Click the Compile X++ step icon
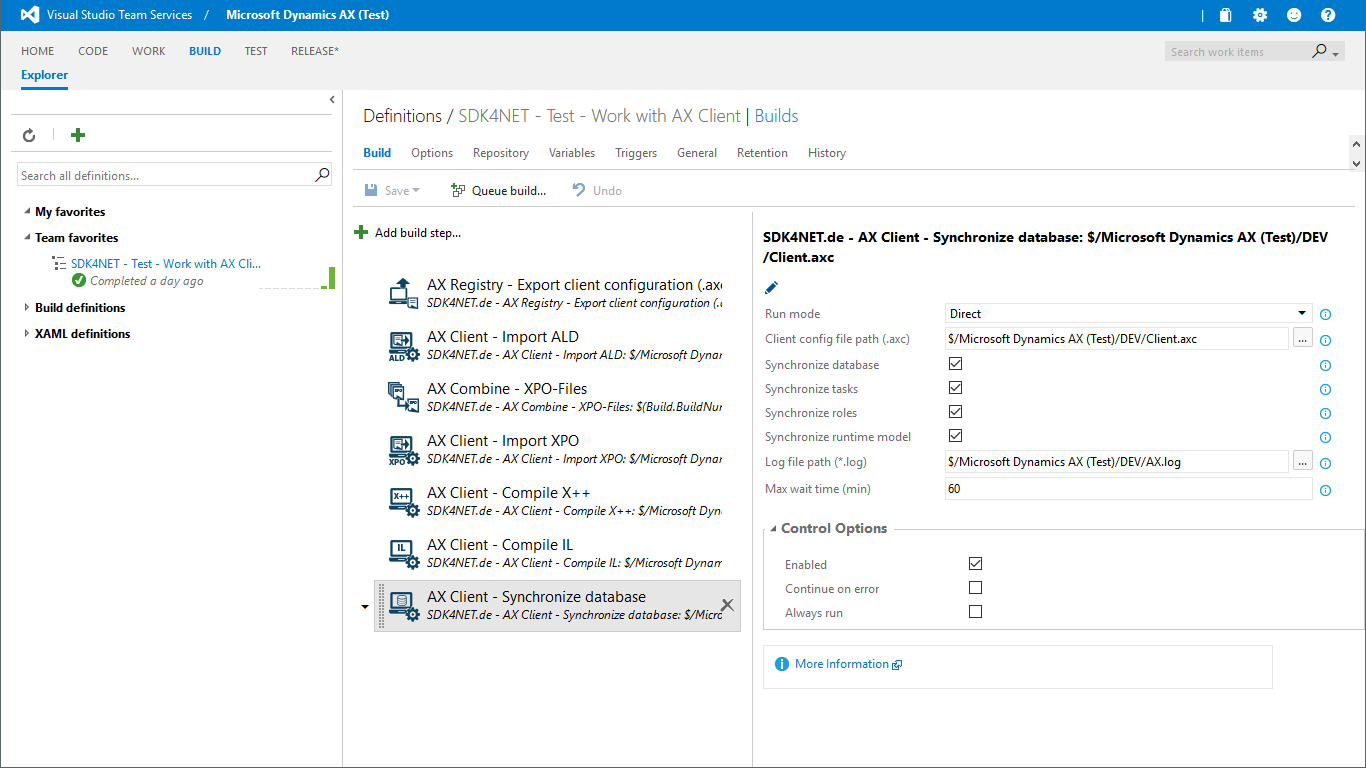 pyautogui.click(x=403, y=501)
